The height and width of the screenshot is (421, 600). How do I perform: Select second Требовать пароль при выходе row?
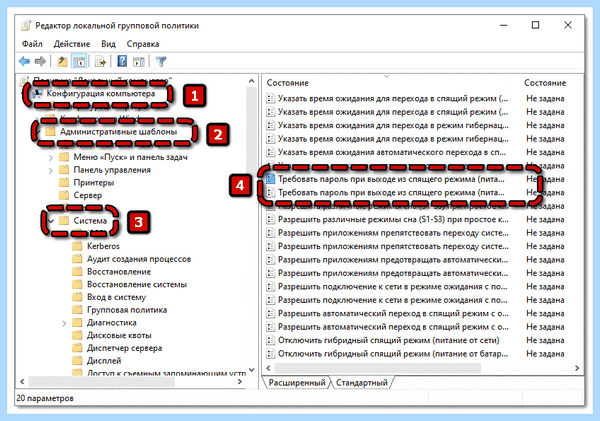(x=391, y=193)
